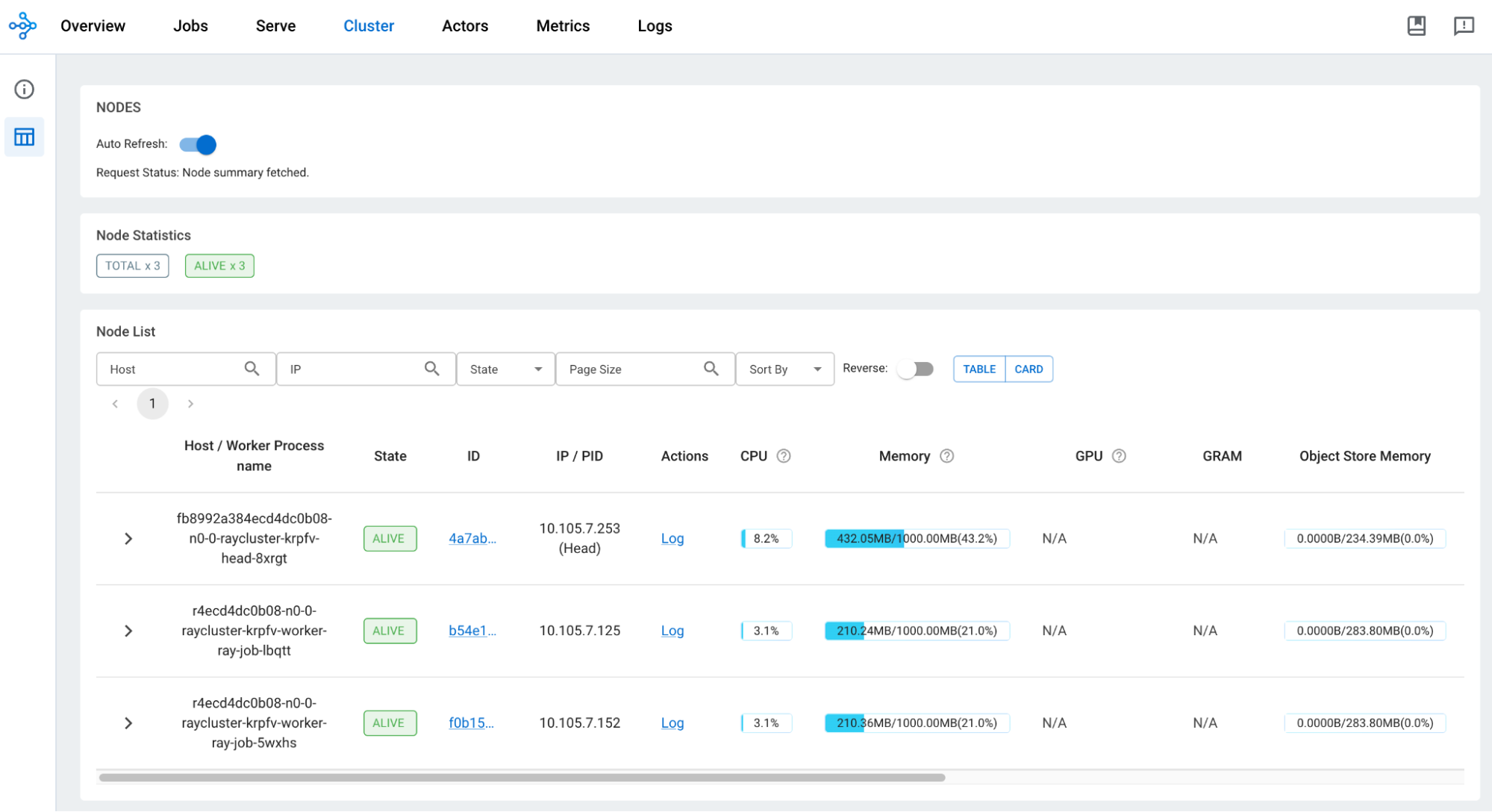The image size is (1492, 812).
Task: Open Log for head node 10.105.7.253
Action: tap(672, 538)
